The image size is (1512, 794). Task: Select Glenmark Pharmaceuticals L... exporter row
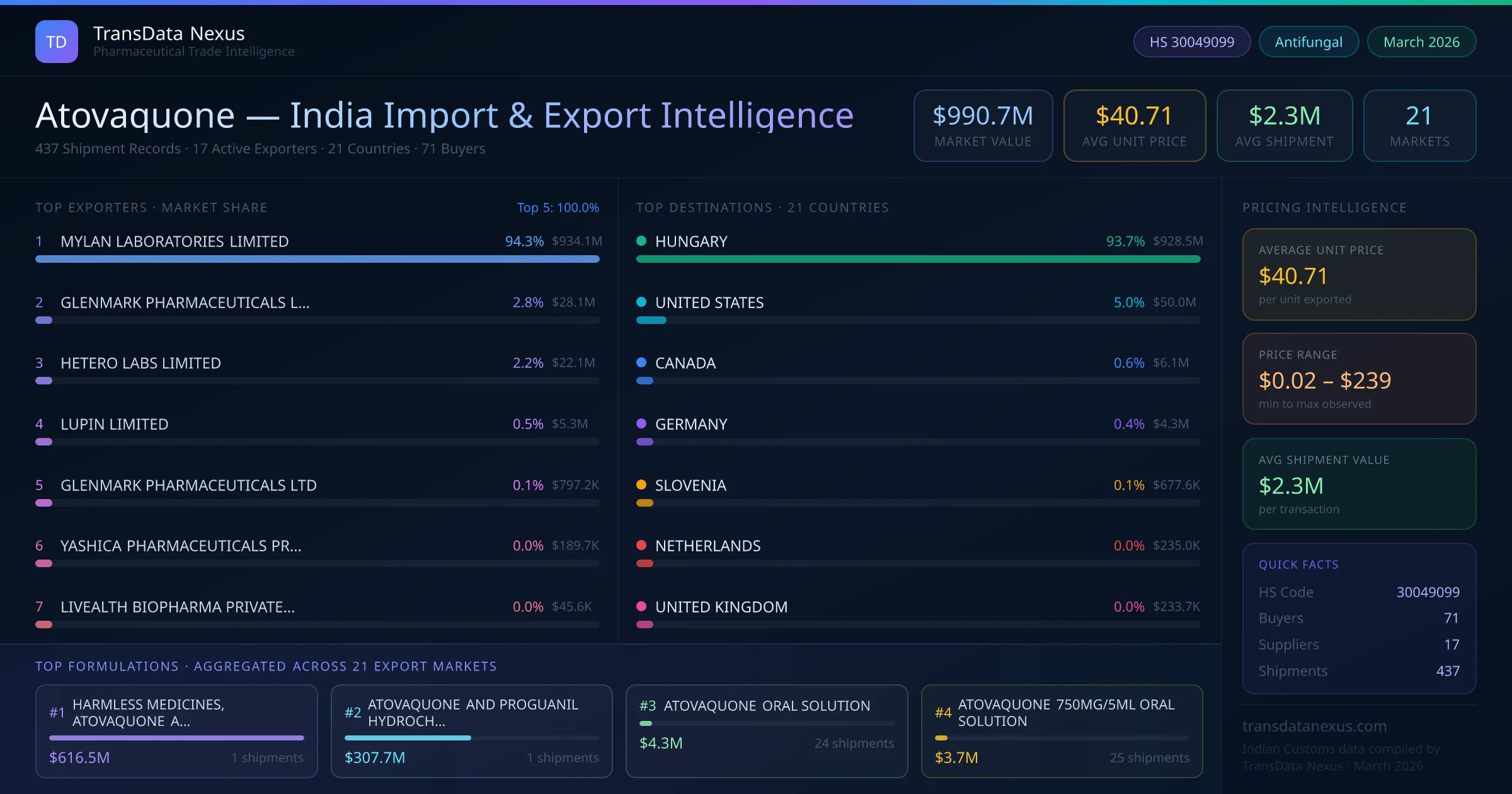tap(185, 302)
